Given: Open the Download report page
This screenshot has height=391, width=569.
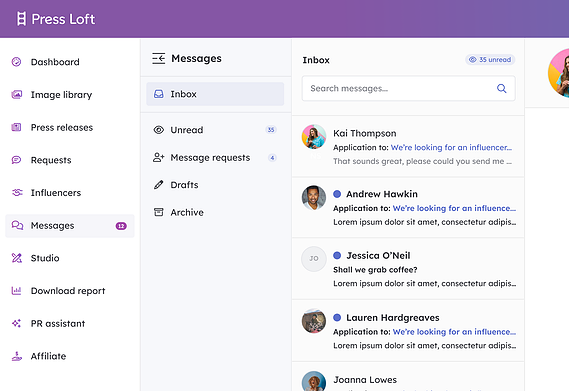Looking at the screenshot, I should [70, 291].
